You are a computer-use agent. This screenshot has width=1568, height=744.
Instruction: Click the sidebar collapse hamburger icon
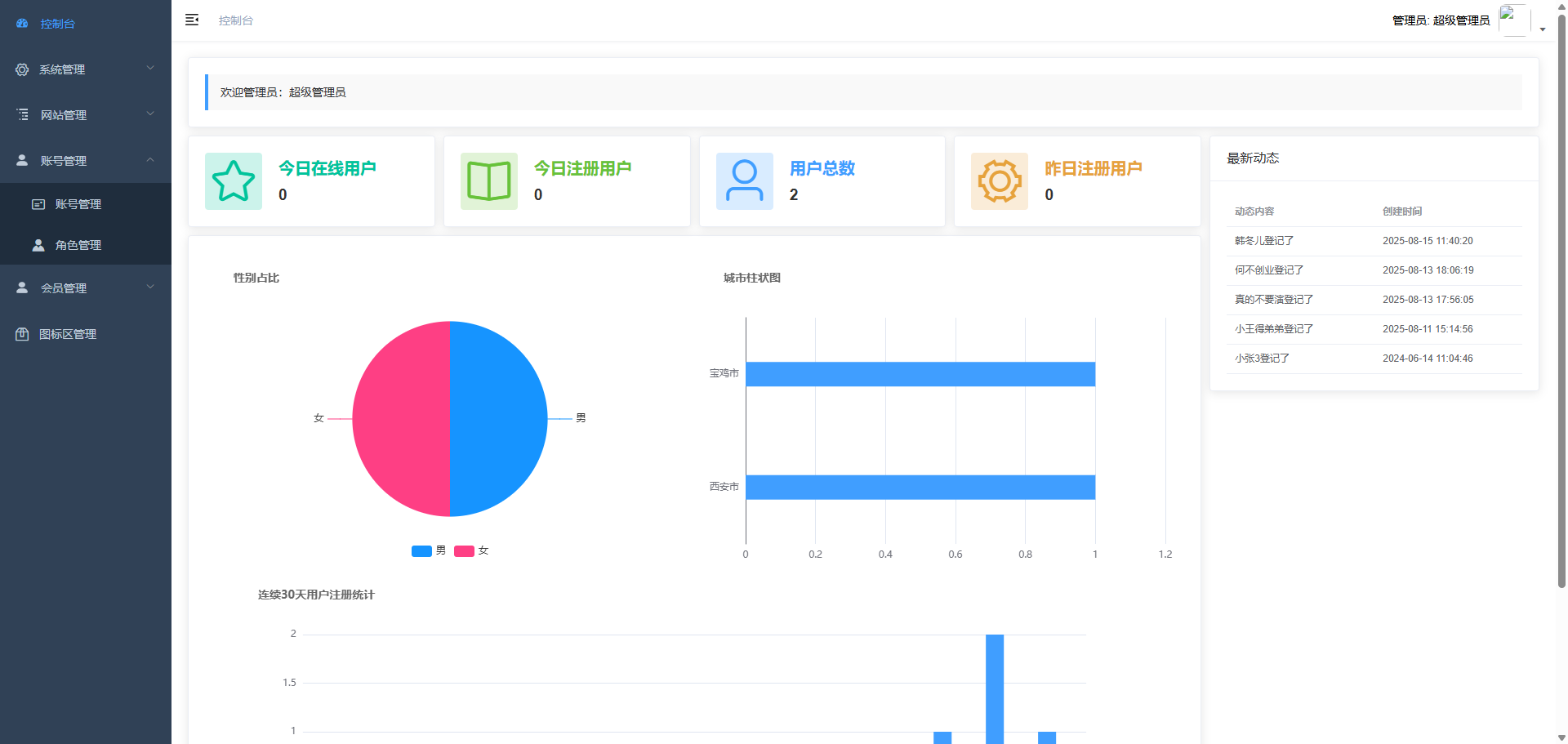click(x=192, y=20)
